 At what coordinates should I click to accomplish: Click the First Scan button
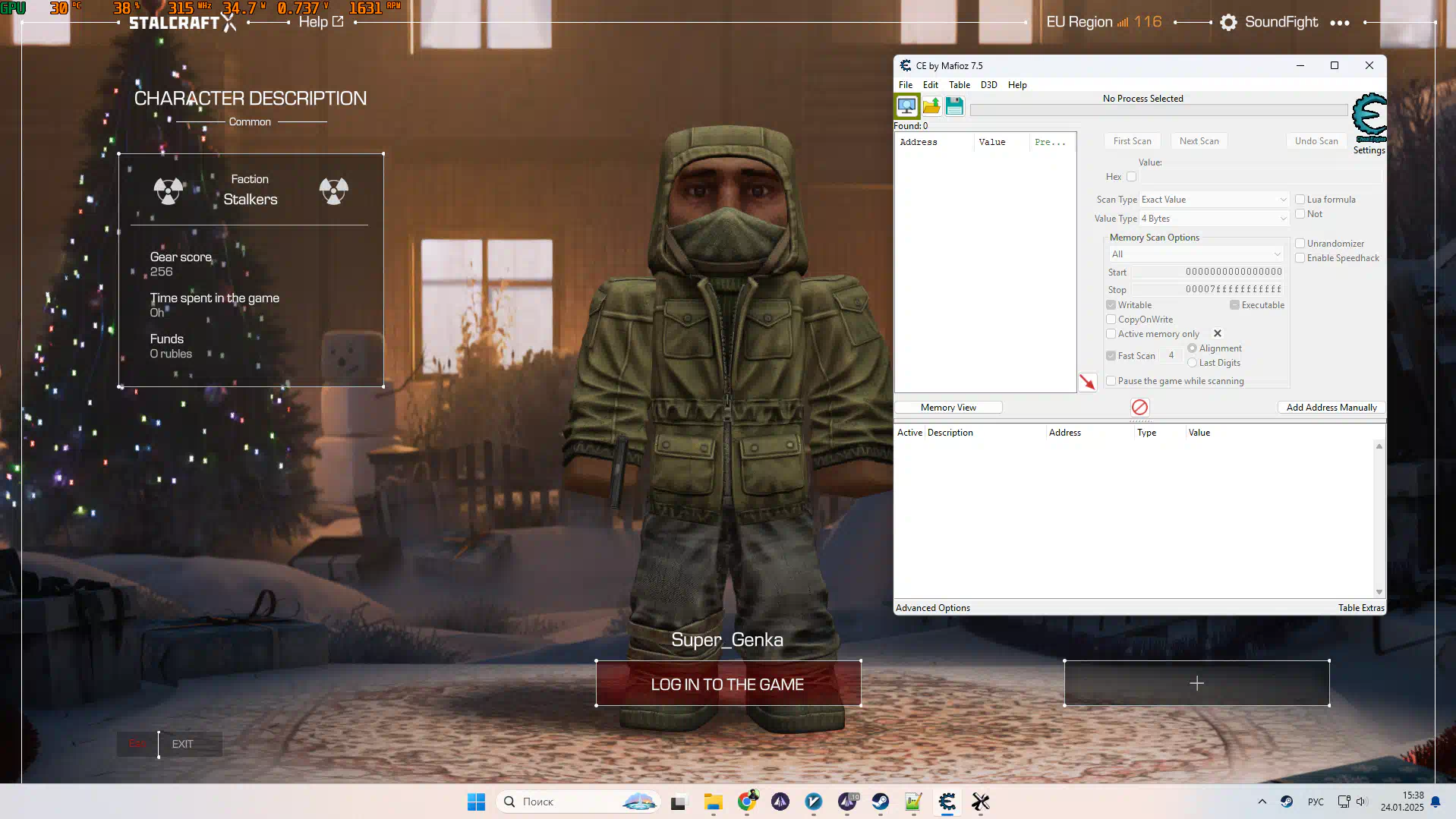pos(1133,141)
